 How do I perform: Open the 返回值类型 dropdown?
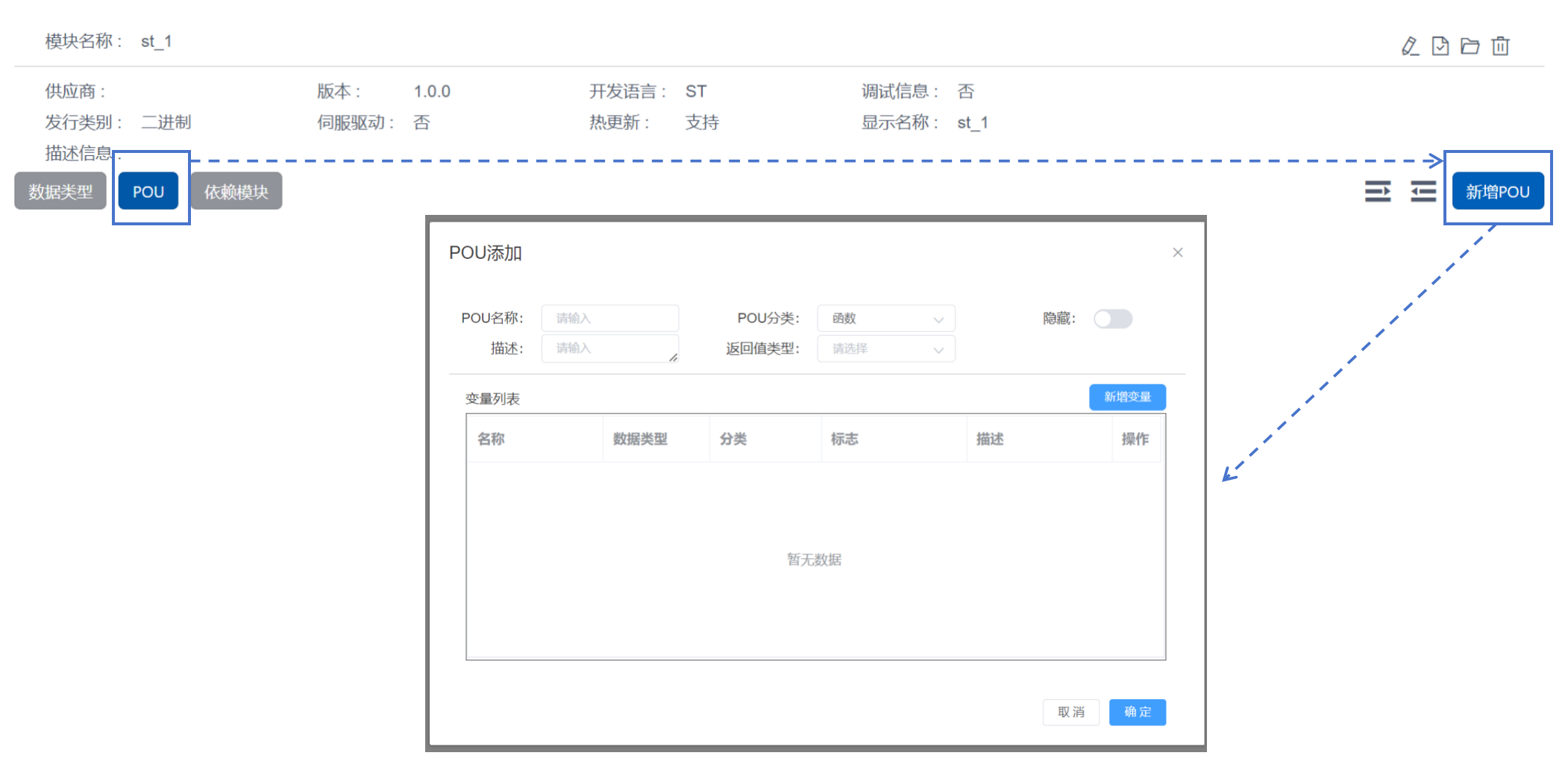tap(886, 348)
